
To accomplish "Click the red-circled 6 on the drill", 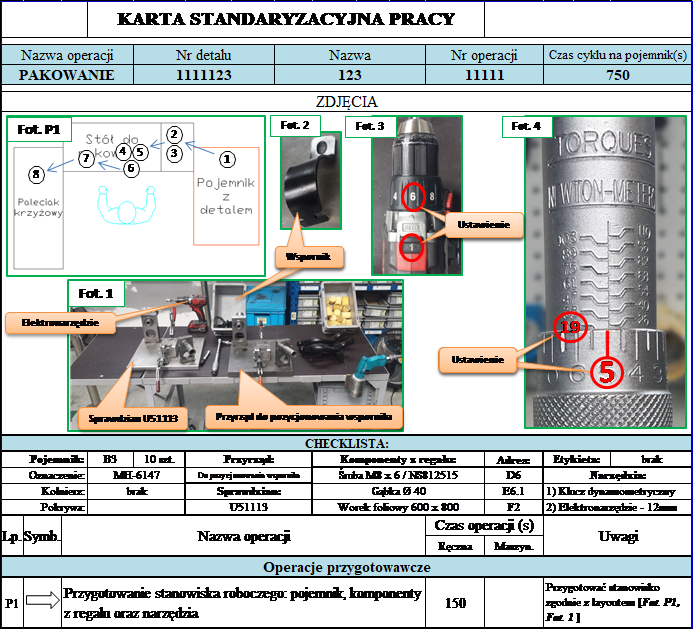I will click(412, 197).
